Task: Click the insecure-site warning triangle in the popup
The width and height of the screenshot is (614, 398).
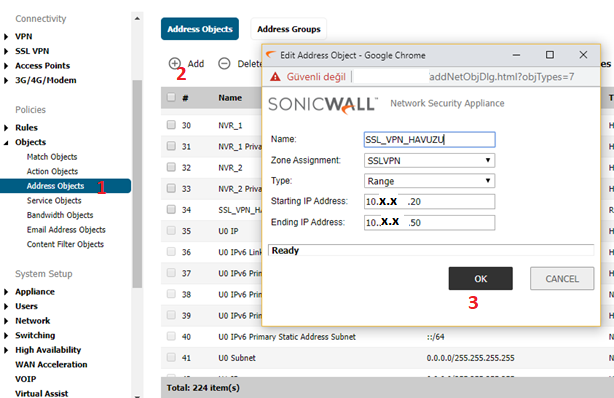Action: point(275,77)
